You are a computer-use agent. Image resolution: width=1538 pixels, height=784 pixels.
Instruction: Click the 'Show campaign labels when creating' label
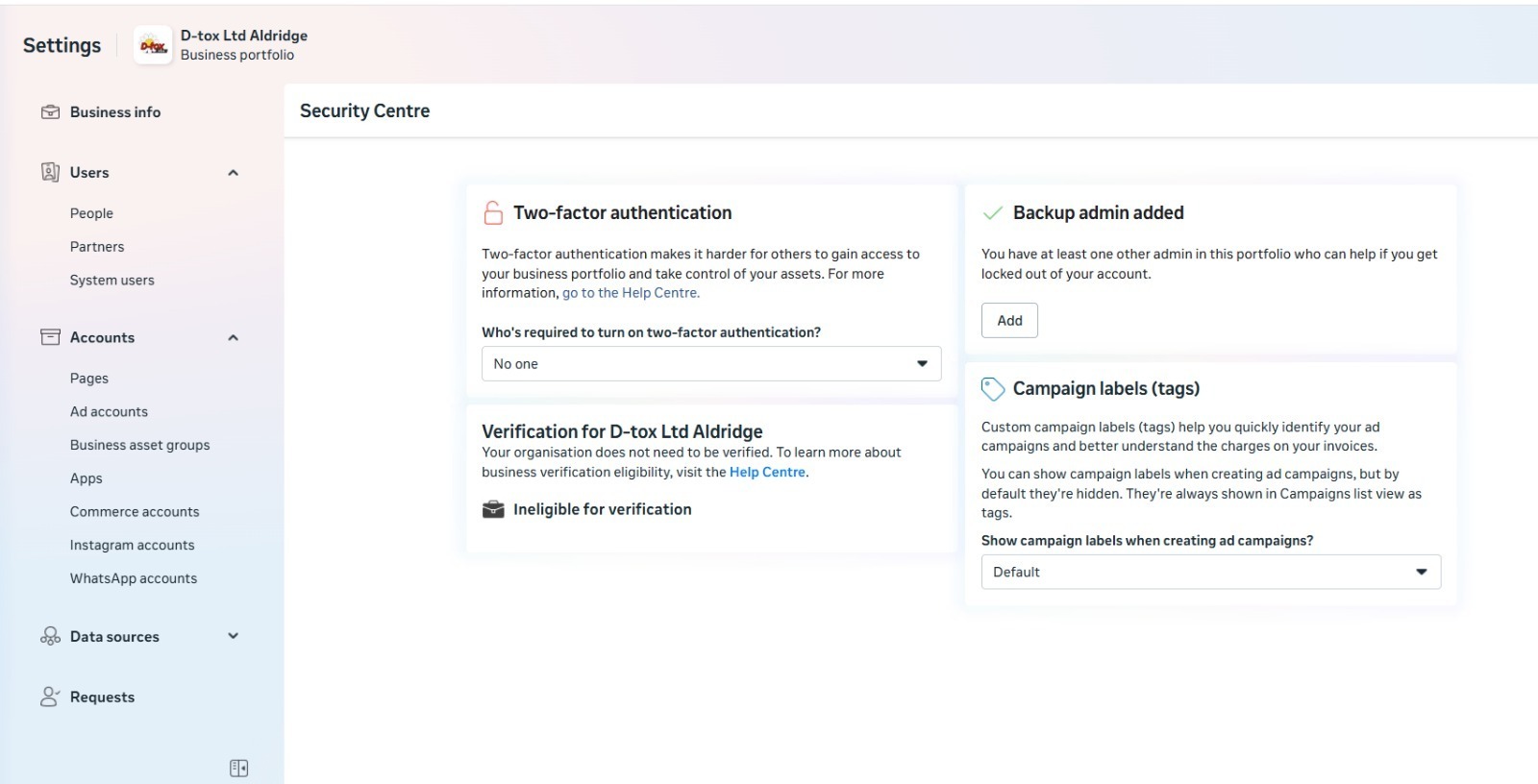[x=1147, y=541]
